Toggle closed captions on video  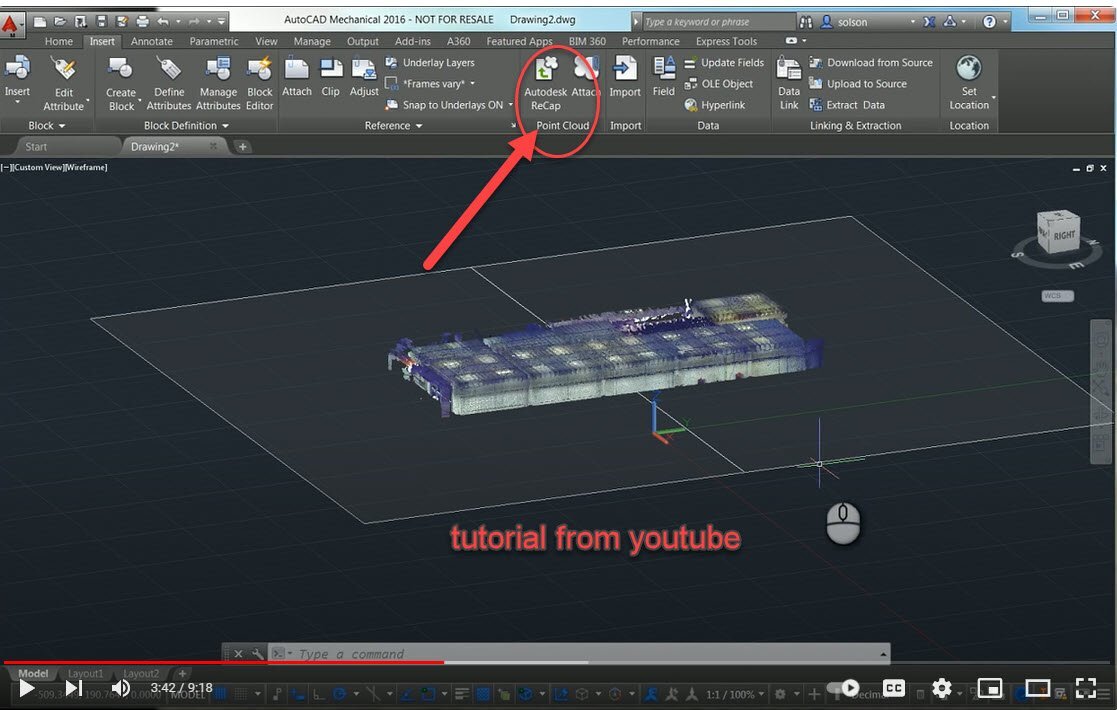point(894,688)
